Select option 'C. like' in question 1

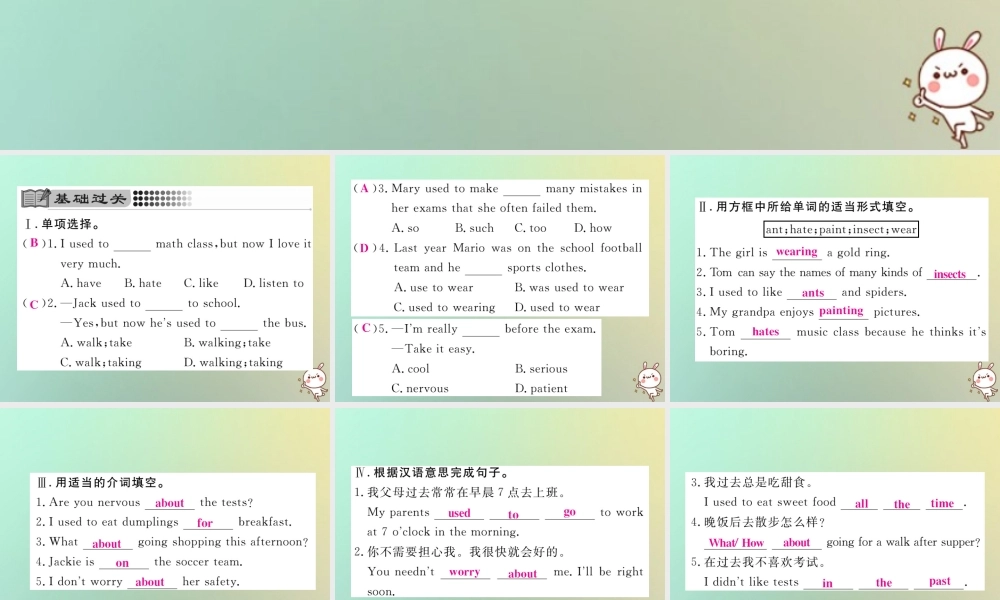tap(201, 283)
